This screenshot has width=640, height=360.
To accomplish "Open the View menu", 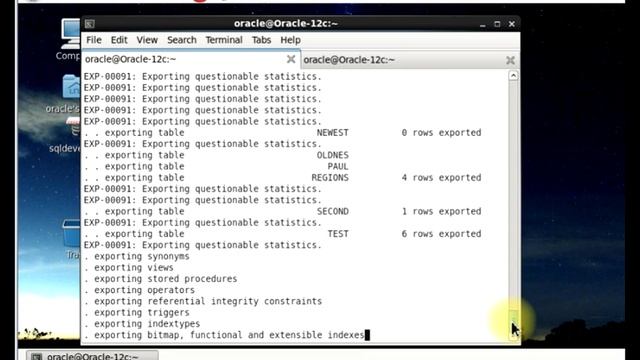I will tap(147, 40).
